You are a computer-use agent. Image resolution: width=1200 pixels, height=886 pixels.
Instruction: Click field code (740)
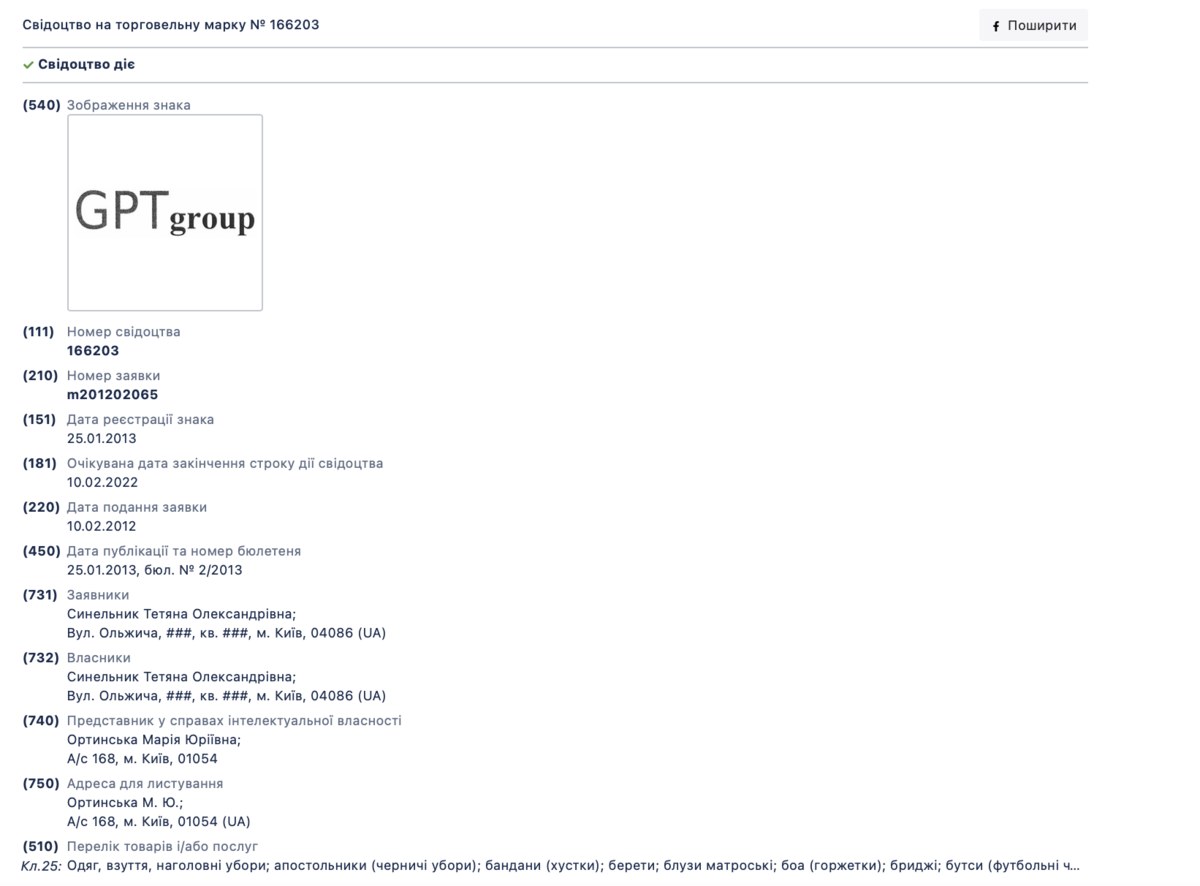pos(42,721)
